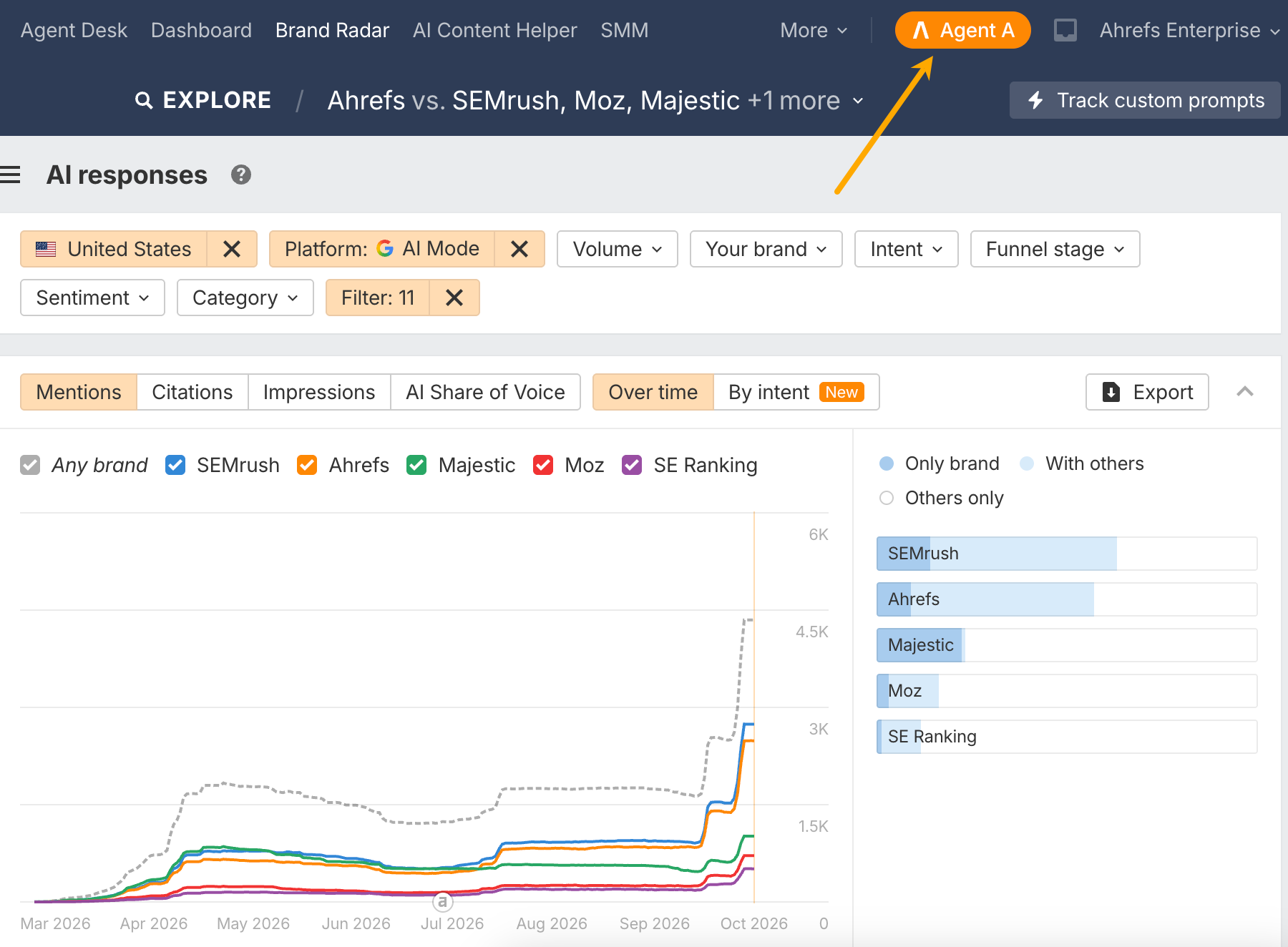Viewport: 1288px width, 947px height.
Task: Click the Majestic bar in the breakdown
Action: click(x=1067, y=645)
